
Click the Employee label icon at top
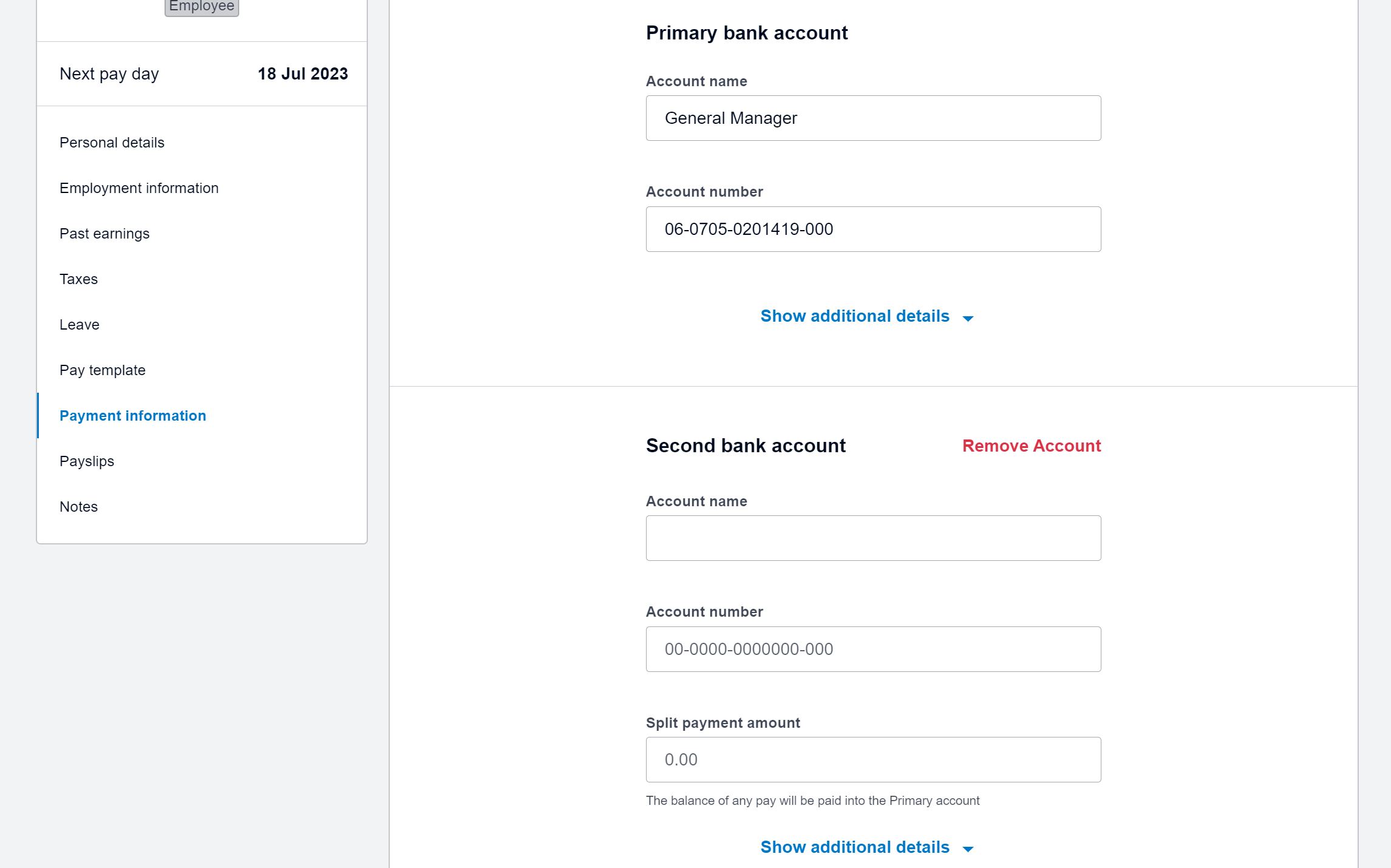pos(200,7)
